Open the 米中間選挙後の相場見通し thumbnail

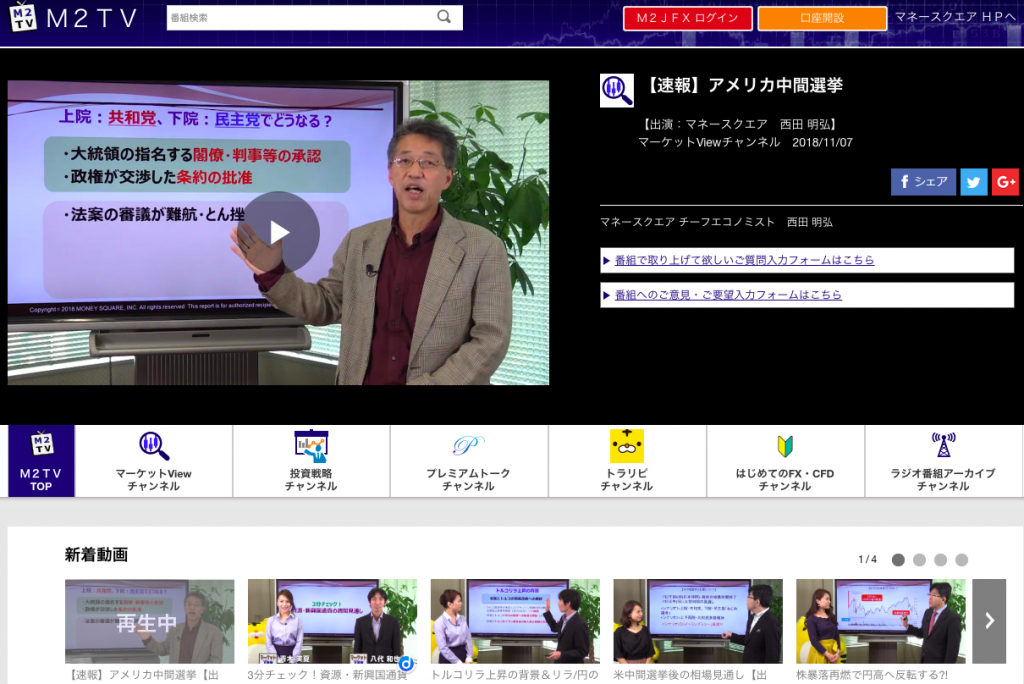tap(698, 621)
